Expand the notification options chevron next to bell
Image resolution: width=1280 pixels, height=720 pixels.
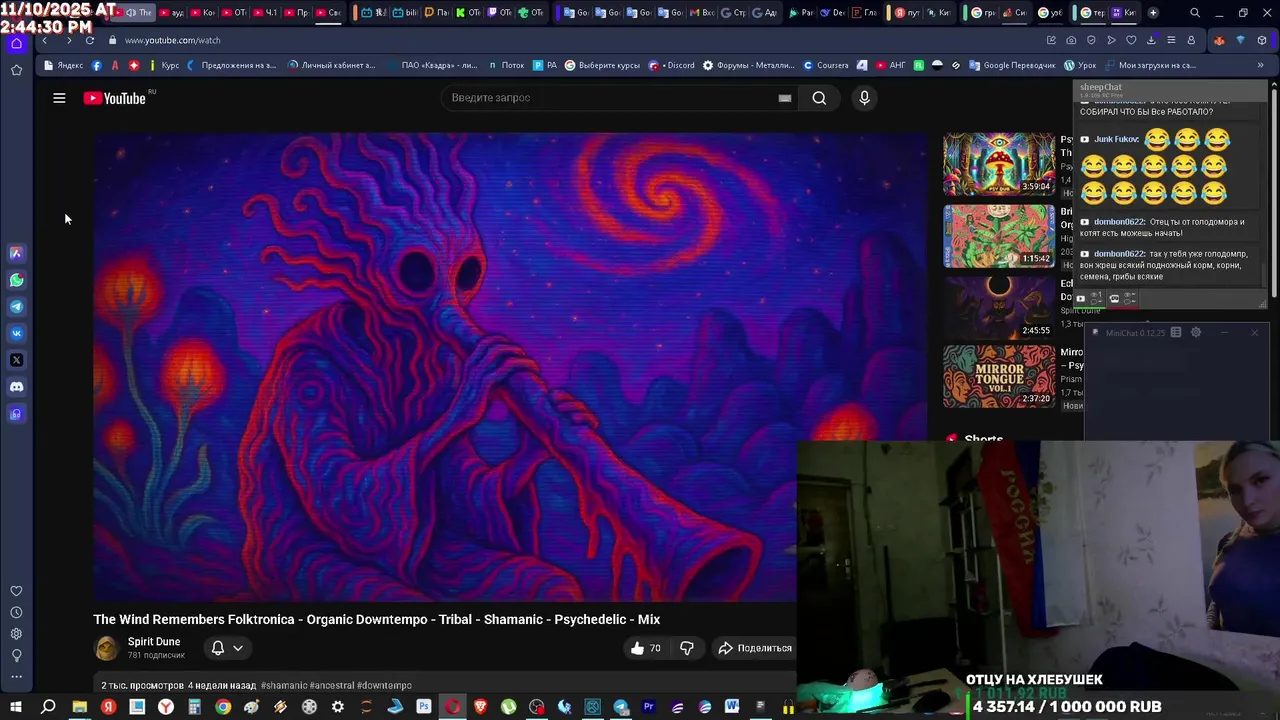238,648
